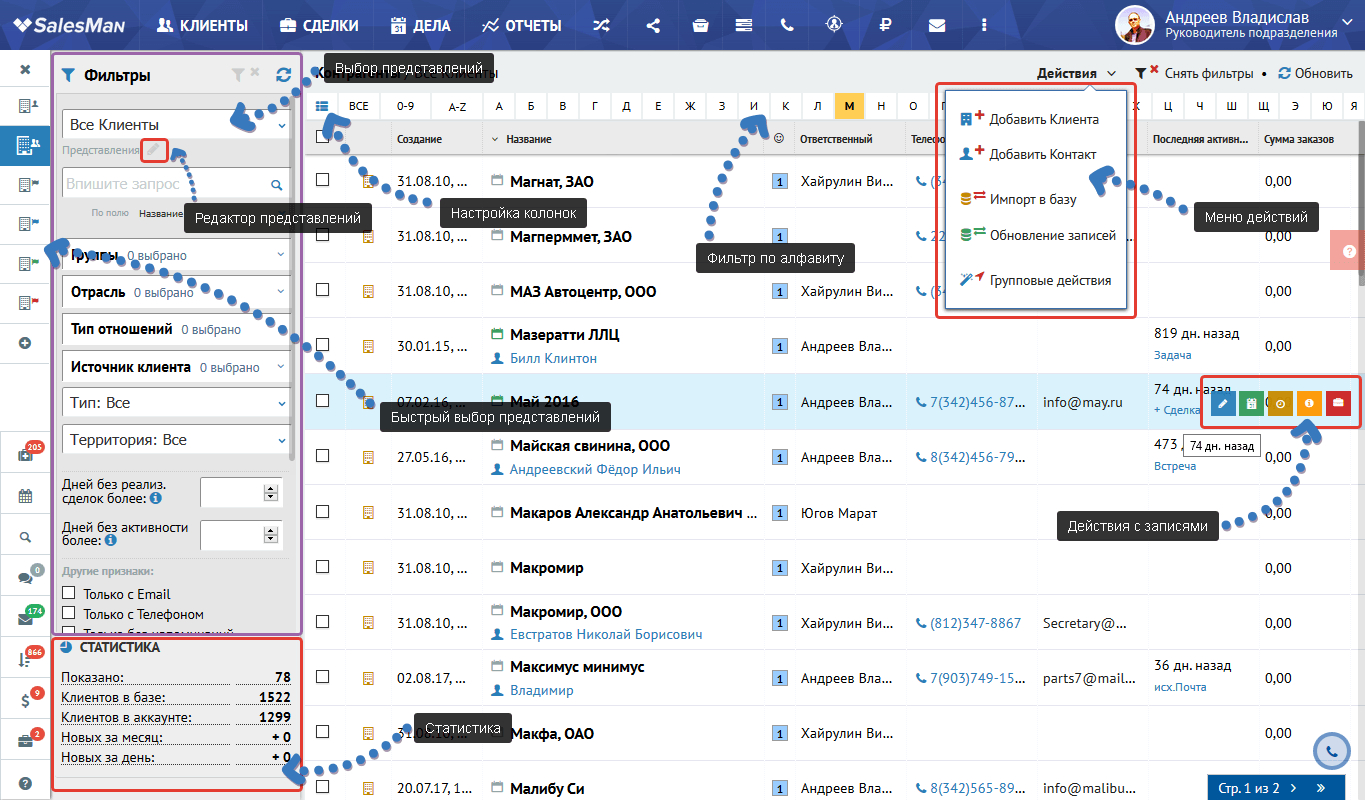Select the ВСЕ alphabet filter button

359,105
